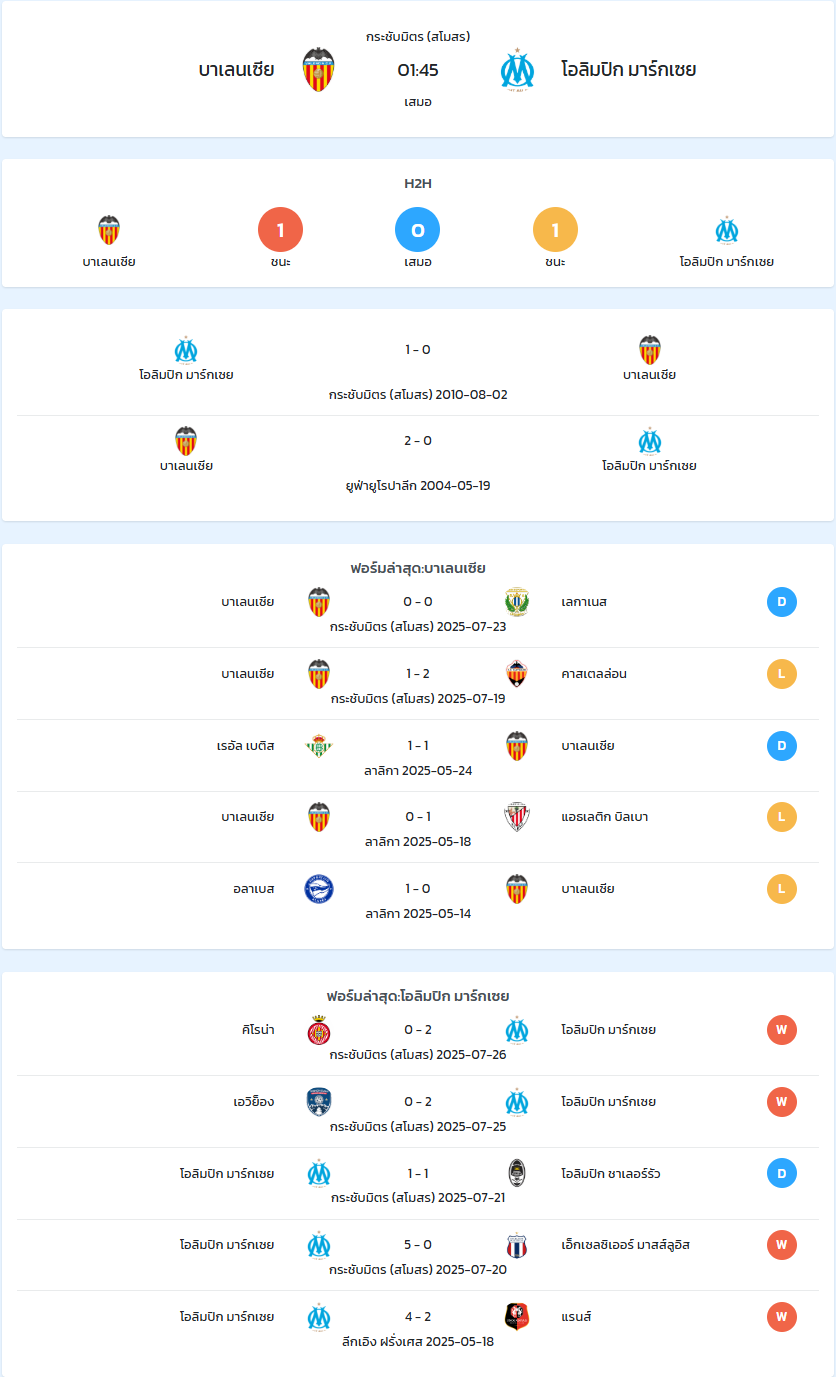Select the W badge on Marseille–Rennes match
This screenshot has height=1377, width=836.
coord(782,1317)
